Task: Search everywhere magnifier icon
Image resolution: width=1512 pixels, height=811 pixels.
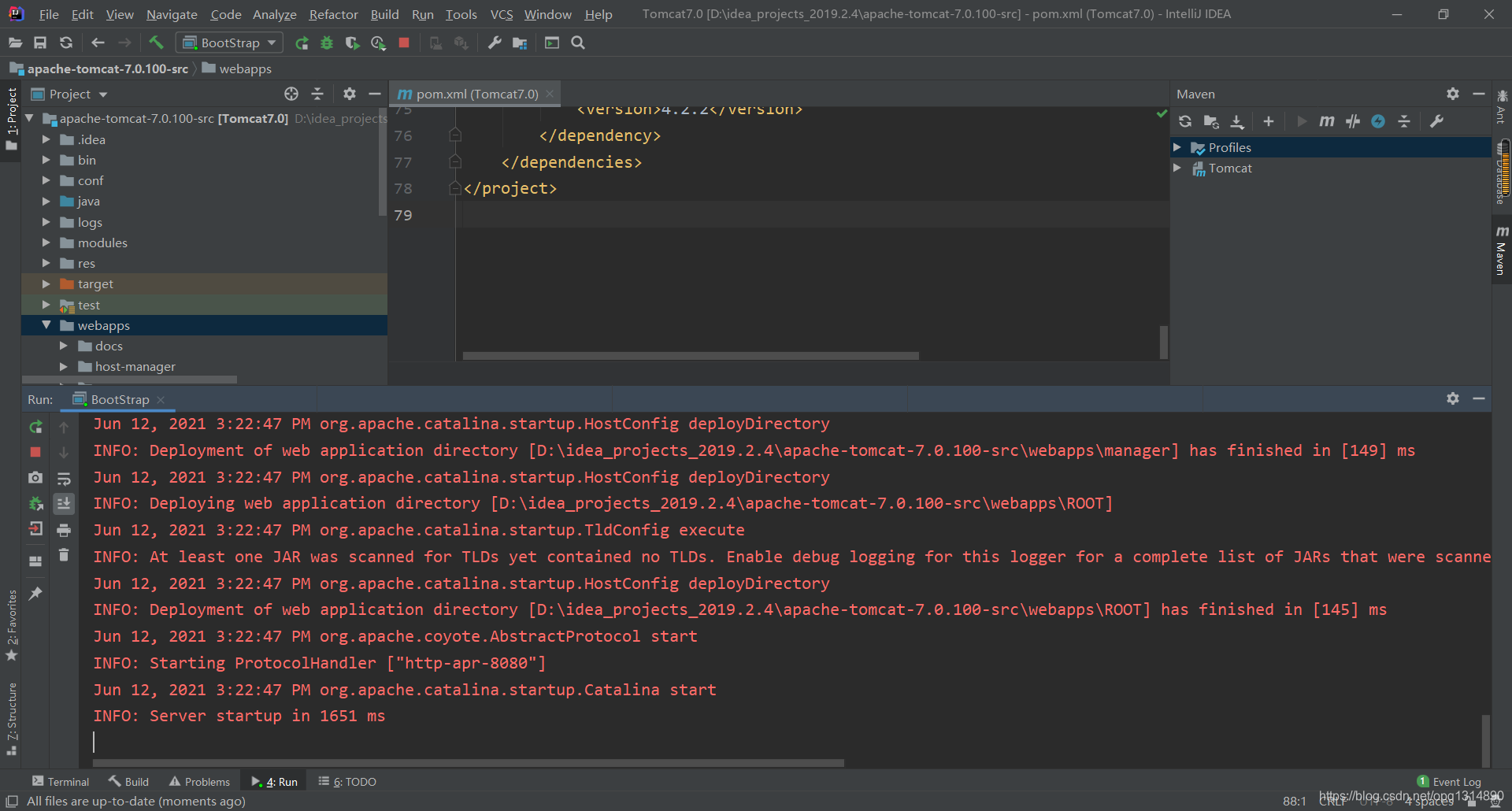Action: (578, 43)
